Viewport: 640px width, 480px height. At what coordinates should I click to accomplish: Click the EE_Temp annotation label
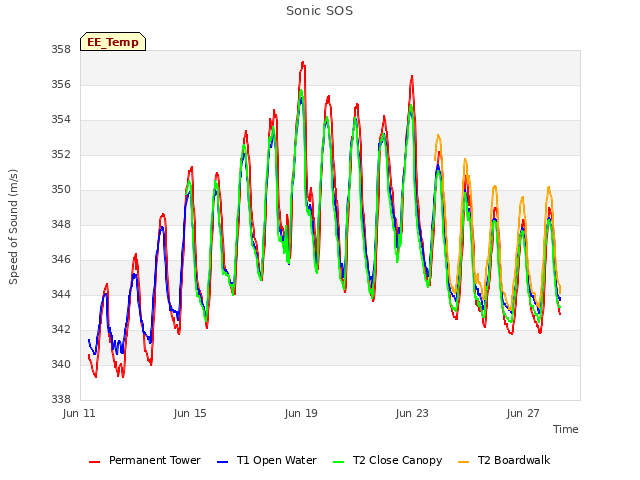point(113,42)
